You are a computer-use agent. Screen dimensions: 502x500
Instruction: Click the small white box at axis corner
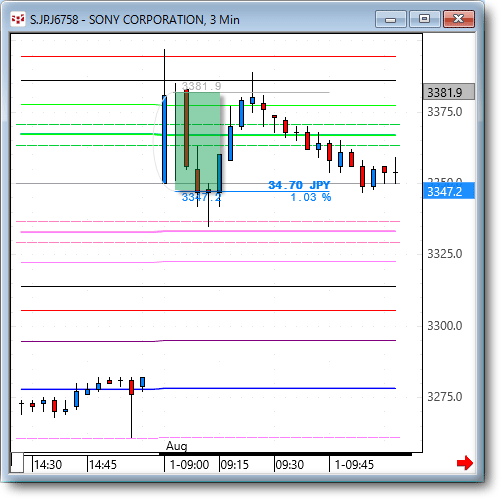17,463
